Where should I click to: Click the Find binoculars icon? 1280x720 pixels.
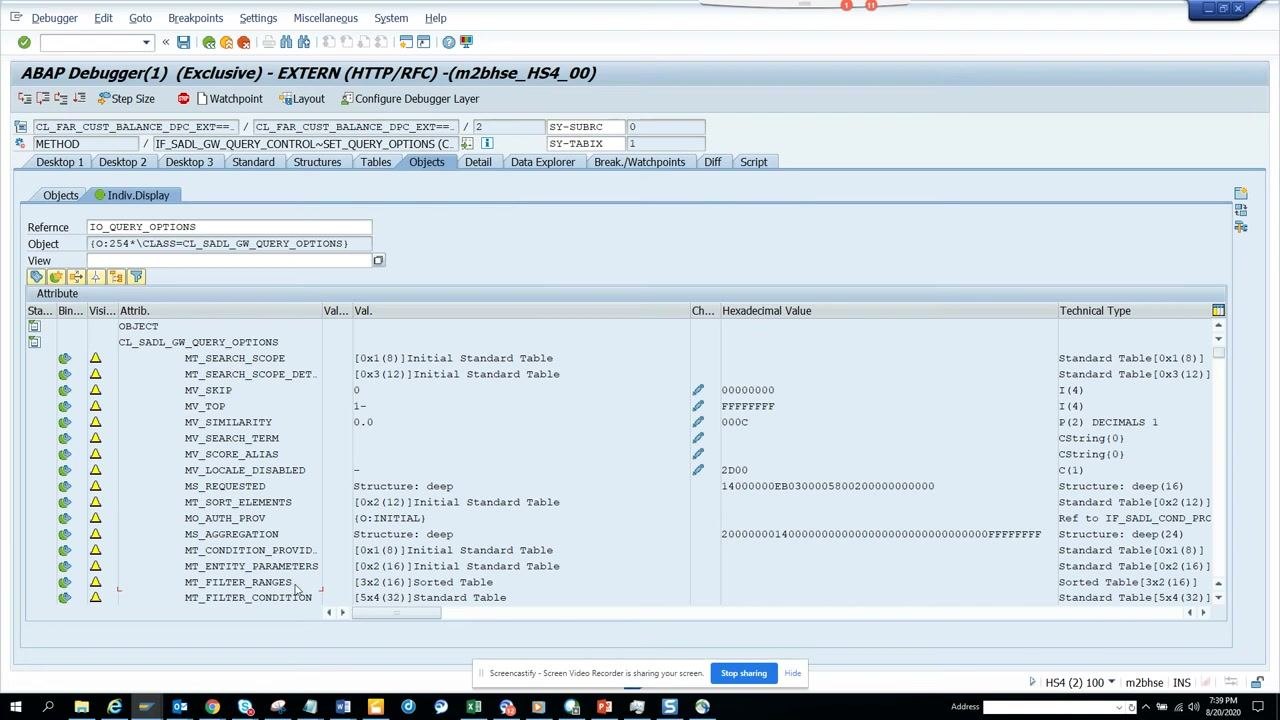[286, 42]
